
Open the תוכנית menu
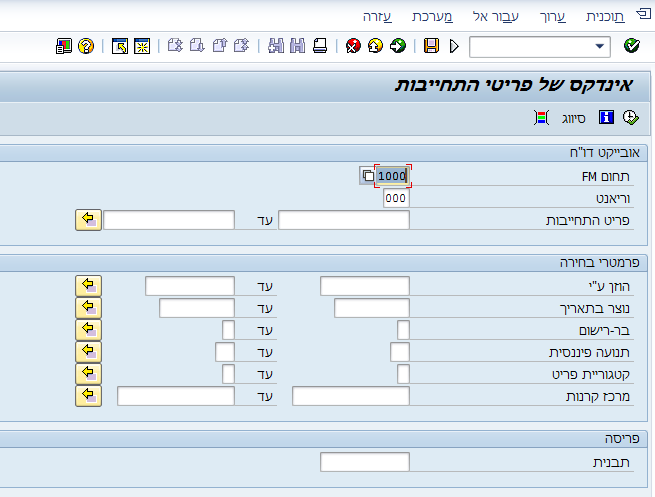coord(605,17)
